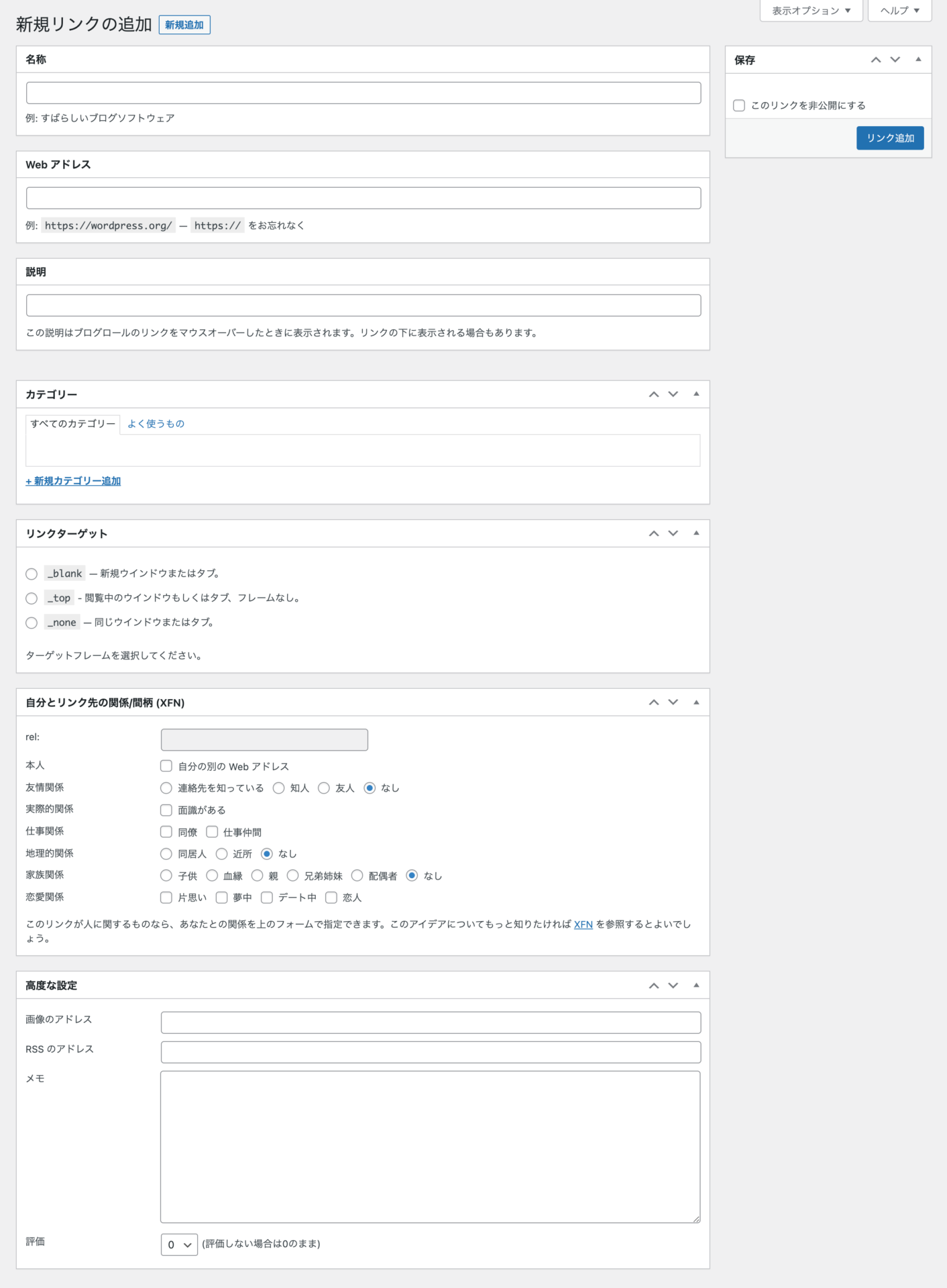The width and height of the screenshot is (947, 1288).
Task: Switch to the よく使うもの category tab
Action: point(156,424)
